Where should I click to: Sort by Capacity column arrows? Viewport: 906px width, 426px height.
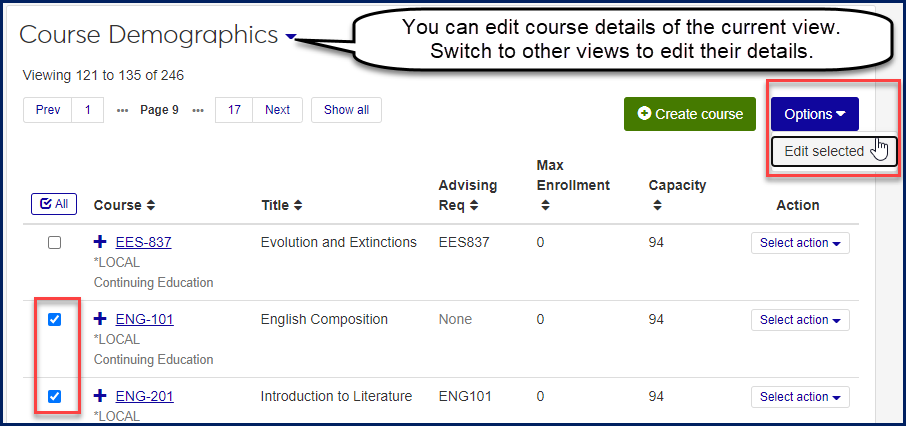pyautogui.click(x=656, y=205)
